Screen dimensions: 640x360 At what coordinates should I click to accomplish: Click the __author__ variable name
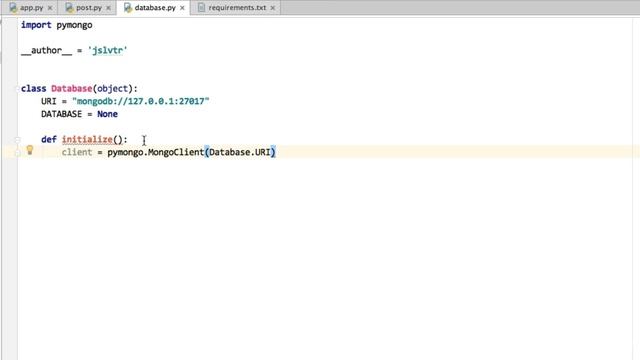point(46,51)
